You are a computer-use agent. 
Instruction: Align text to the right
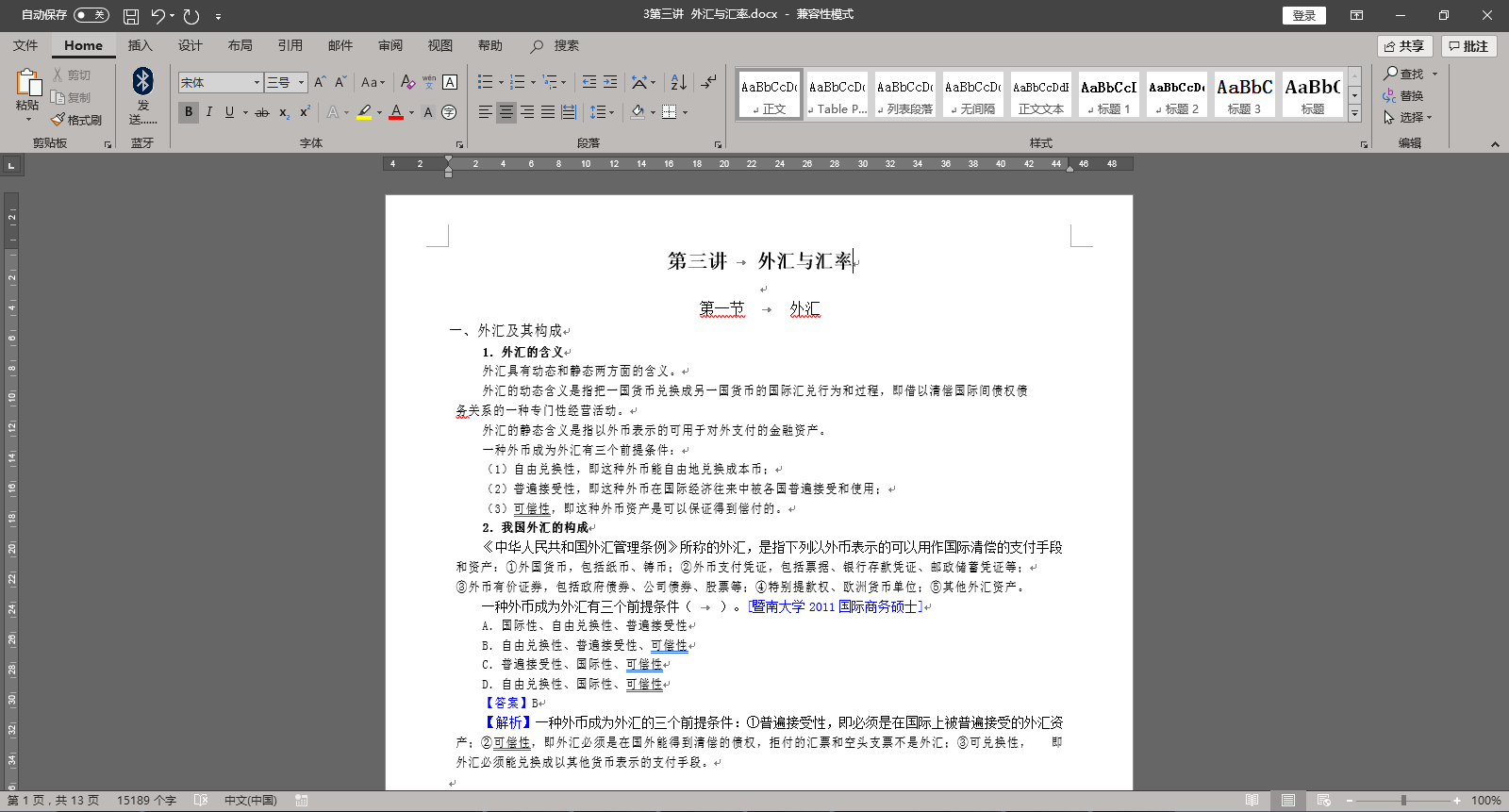point(527,112)
